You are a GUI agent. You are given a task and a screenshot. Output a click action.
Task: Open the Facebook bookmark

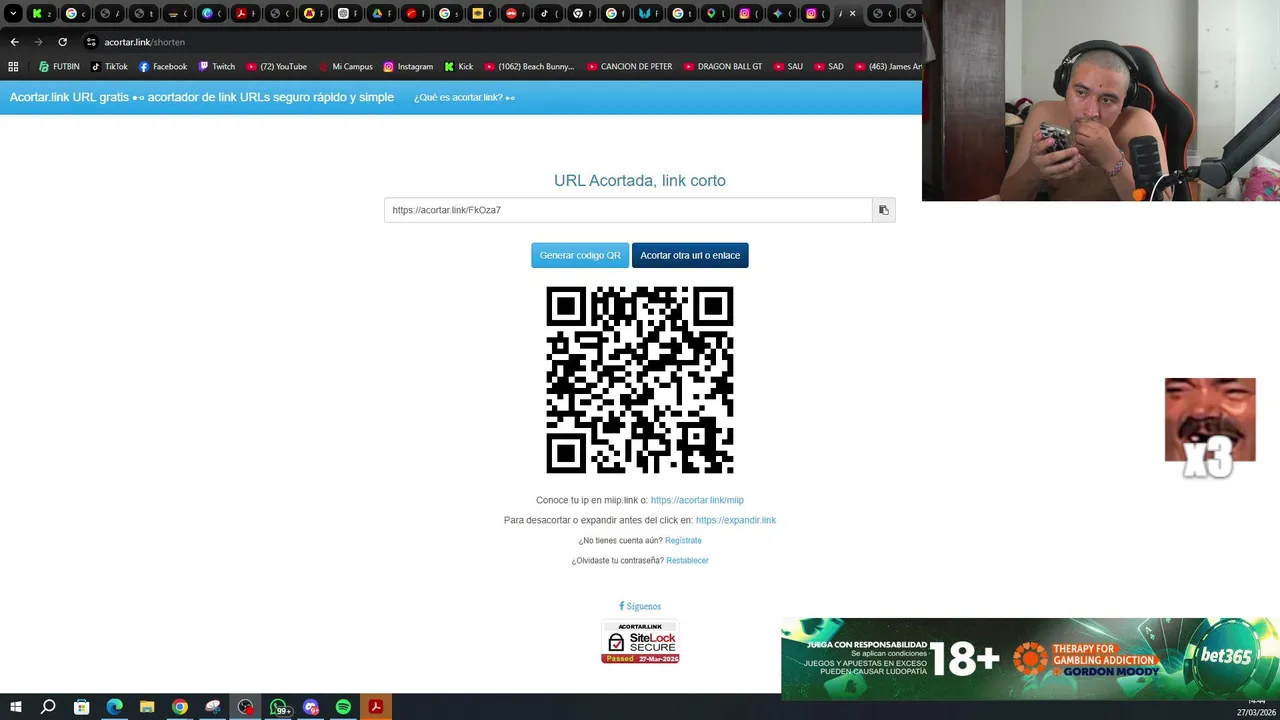tap(163, 67)
